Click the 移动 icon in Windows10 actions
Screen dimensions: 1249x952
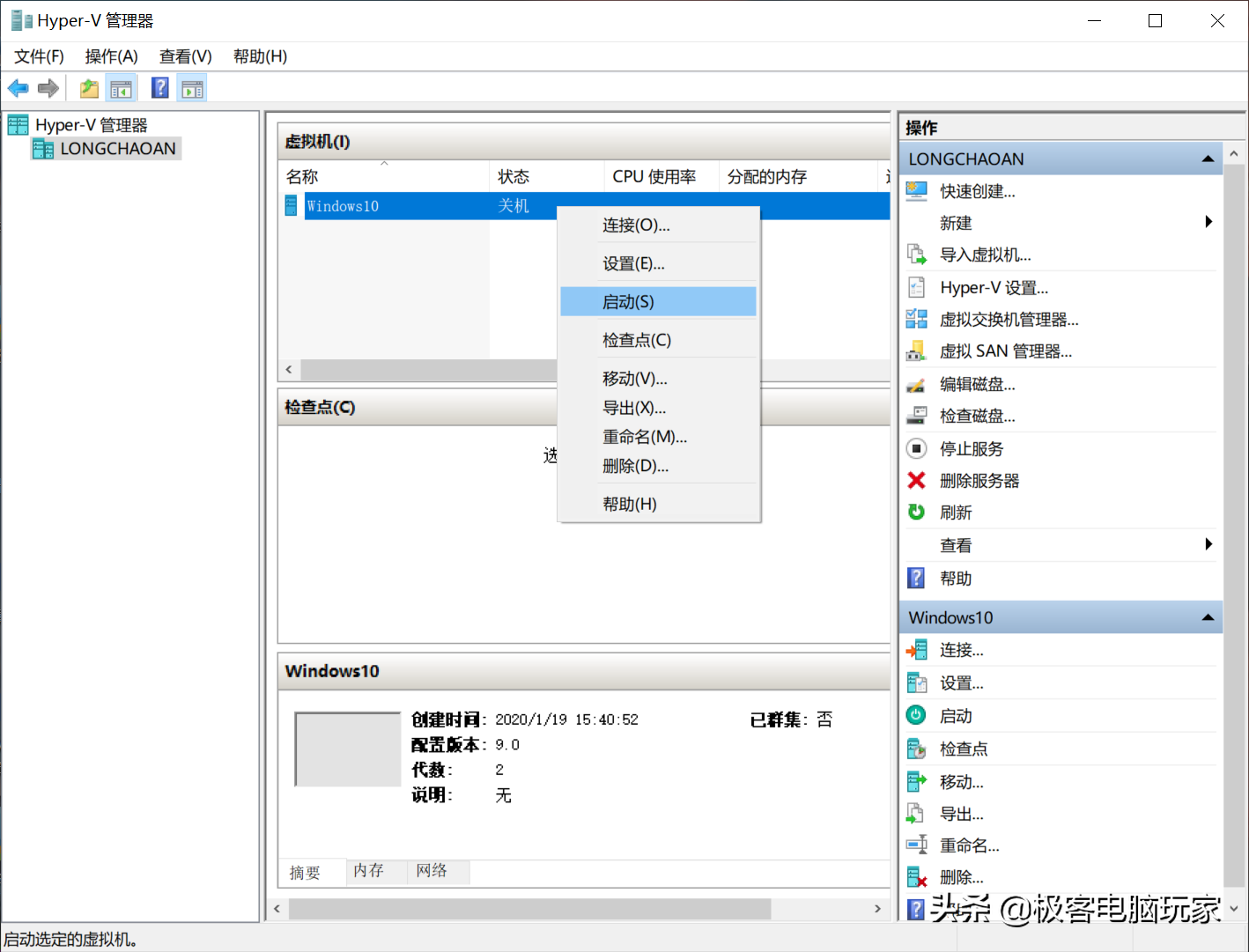click(x=917, y=781)
